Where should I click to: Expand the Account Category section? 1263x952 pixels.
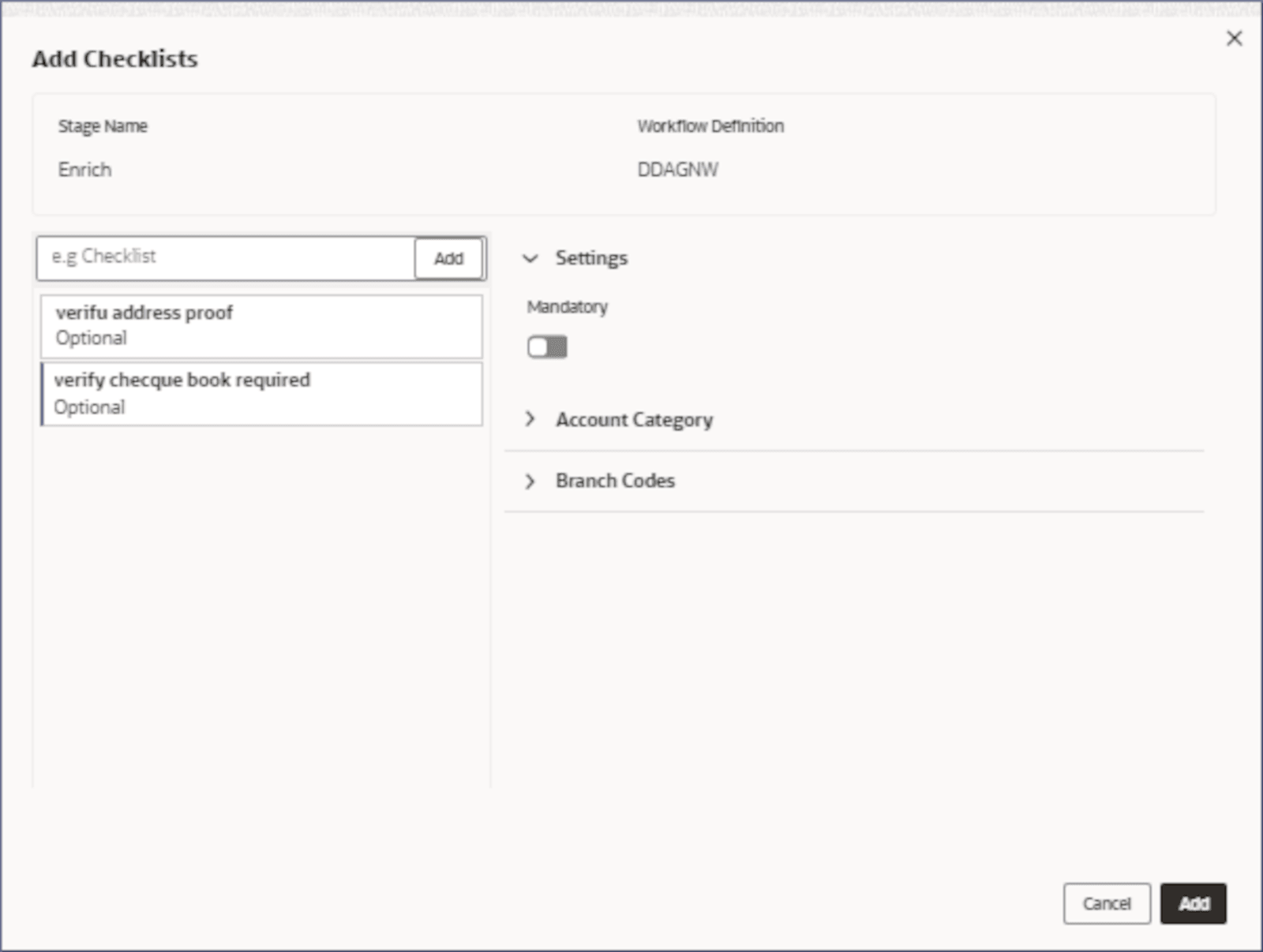tap(530, 419)
